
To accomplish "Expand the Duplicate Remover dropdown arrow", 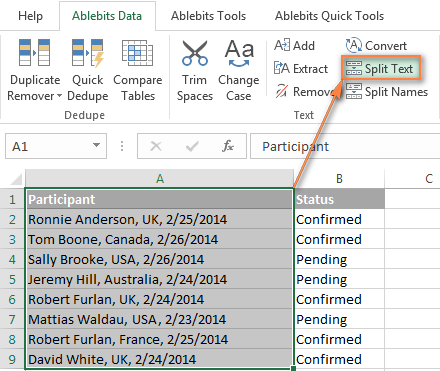I will 59,96.
